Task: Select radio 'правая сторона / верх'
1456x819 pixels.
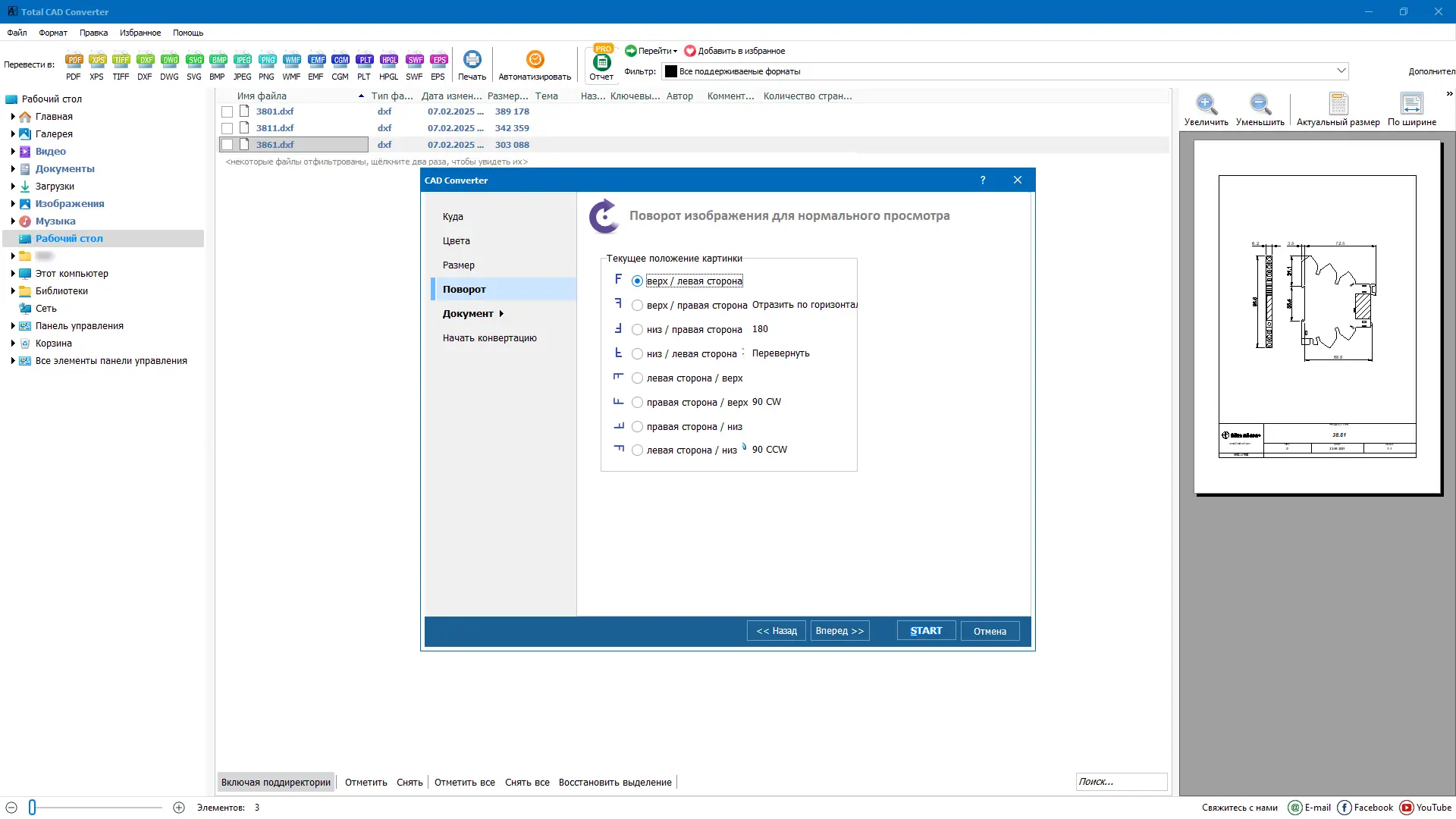Action: coord(637,403)
